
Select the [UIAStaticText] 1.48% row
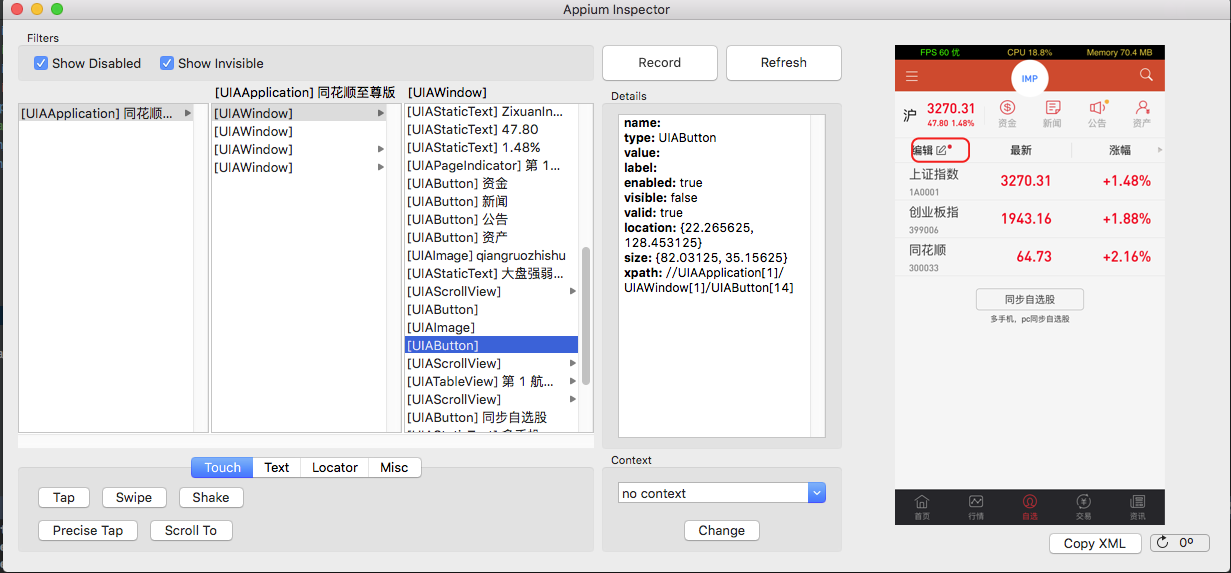pos(491,148)
